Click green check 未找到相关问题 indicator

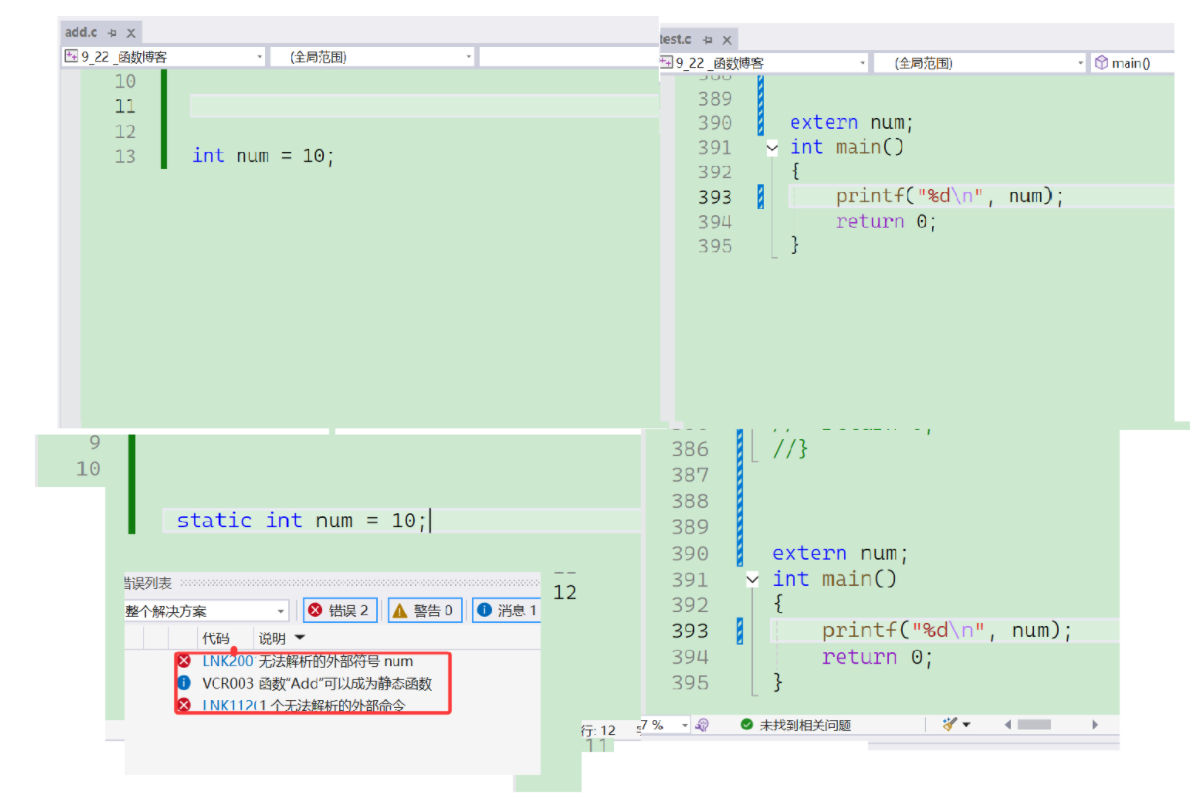point(795,724)
